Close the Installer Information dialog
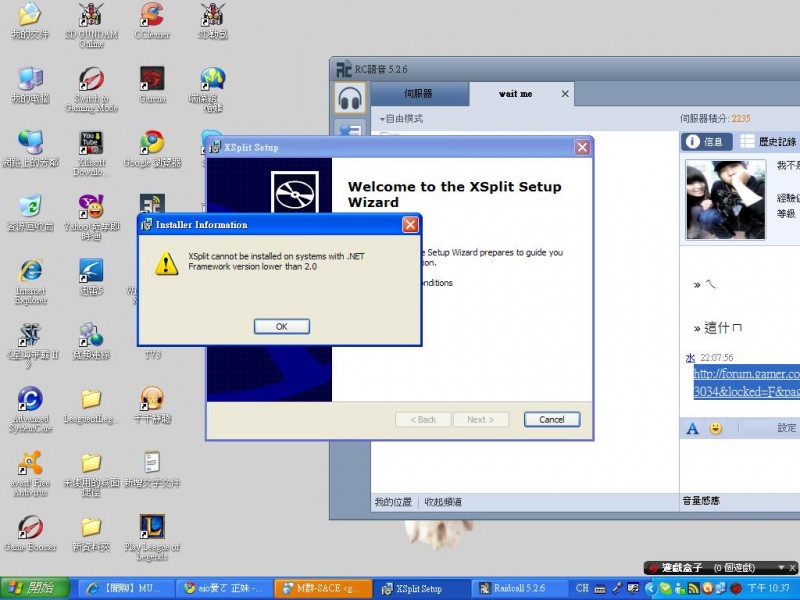Viewport: 800px width, 600px height. (x=410, y=224)
